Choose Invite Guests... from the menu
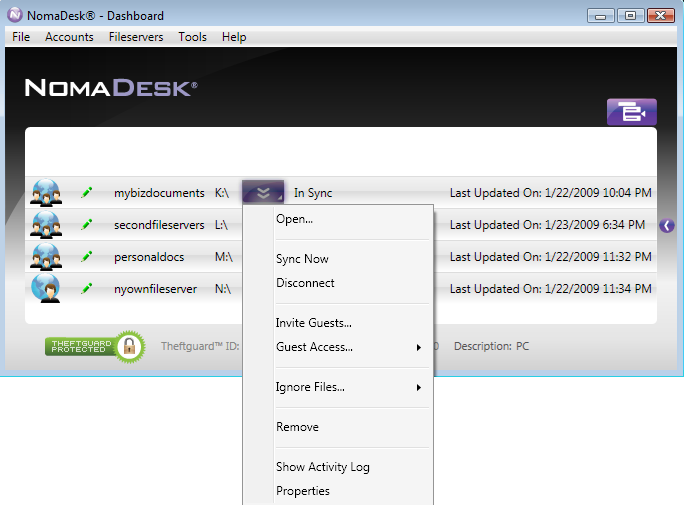The image size is (684, 507). [x=314, y=323]
